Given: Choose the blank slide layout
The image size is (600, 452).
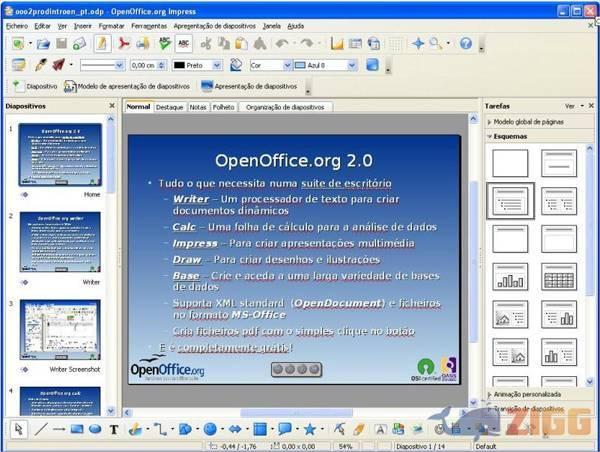Looking at the screenshot, I should [x=510, y=163].
